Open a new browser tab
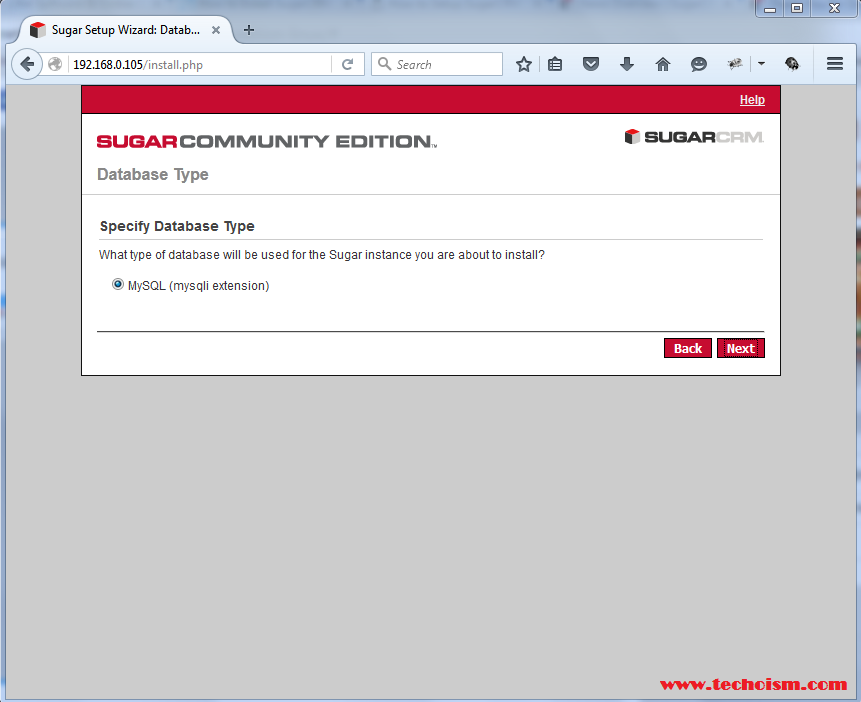 (249, 30)
